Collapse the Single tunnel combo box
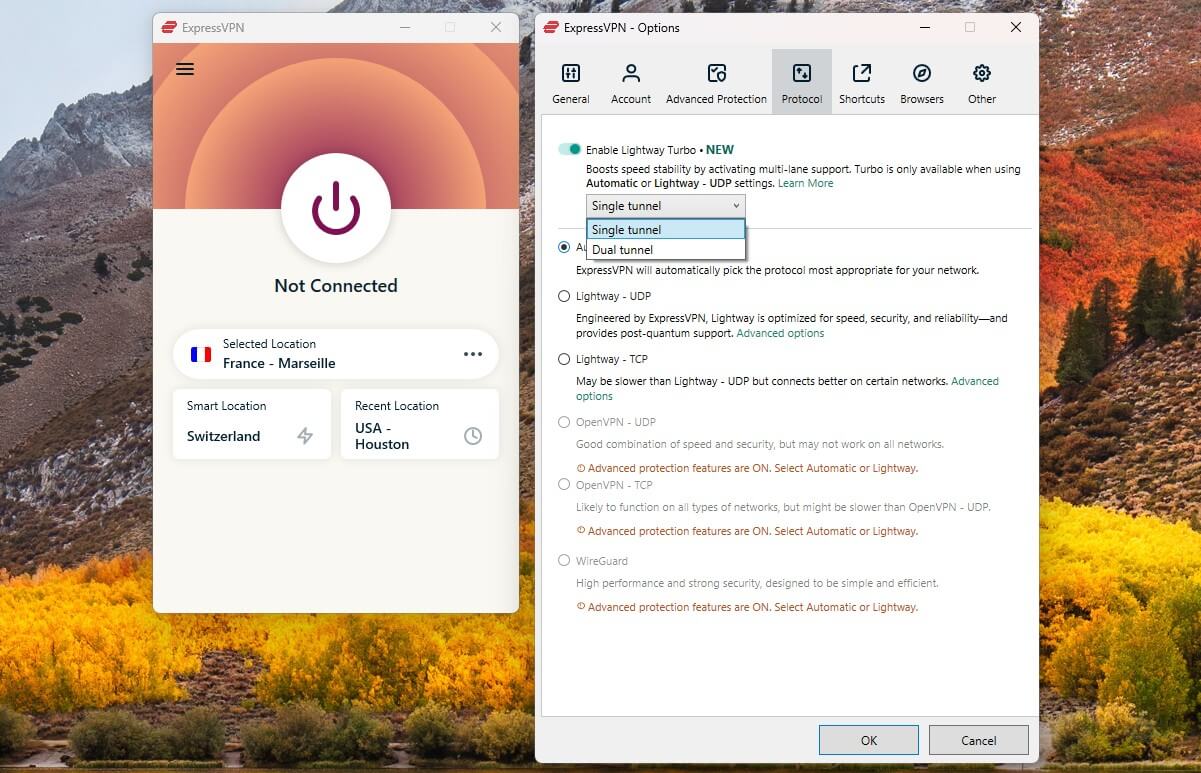Viewport: 1201px width, 773px height. pos(666,206)
